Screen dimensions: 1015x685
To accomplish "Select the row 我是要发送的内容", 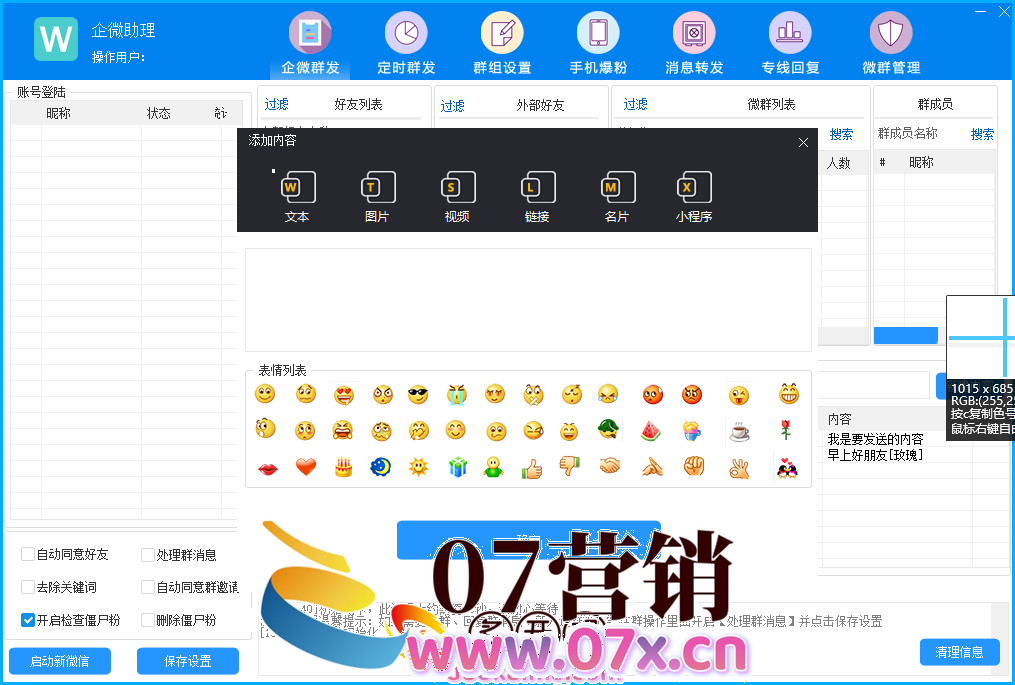I will click(x=876, y=439).
